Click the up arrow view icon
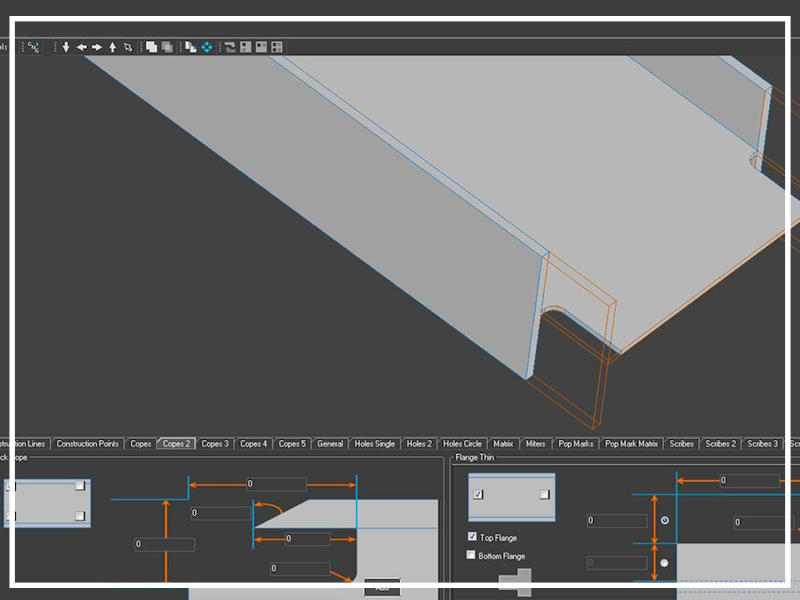800x600 pixels. 112,47
